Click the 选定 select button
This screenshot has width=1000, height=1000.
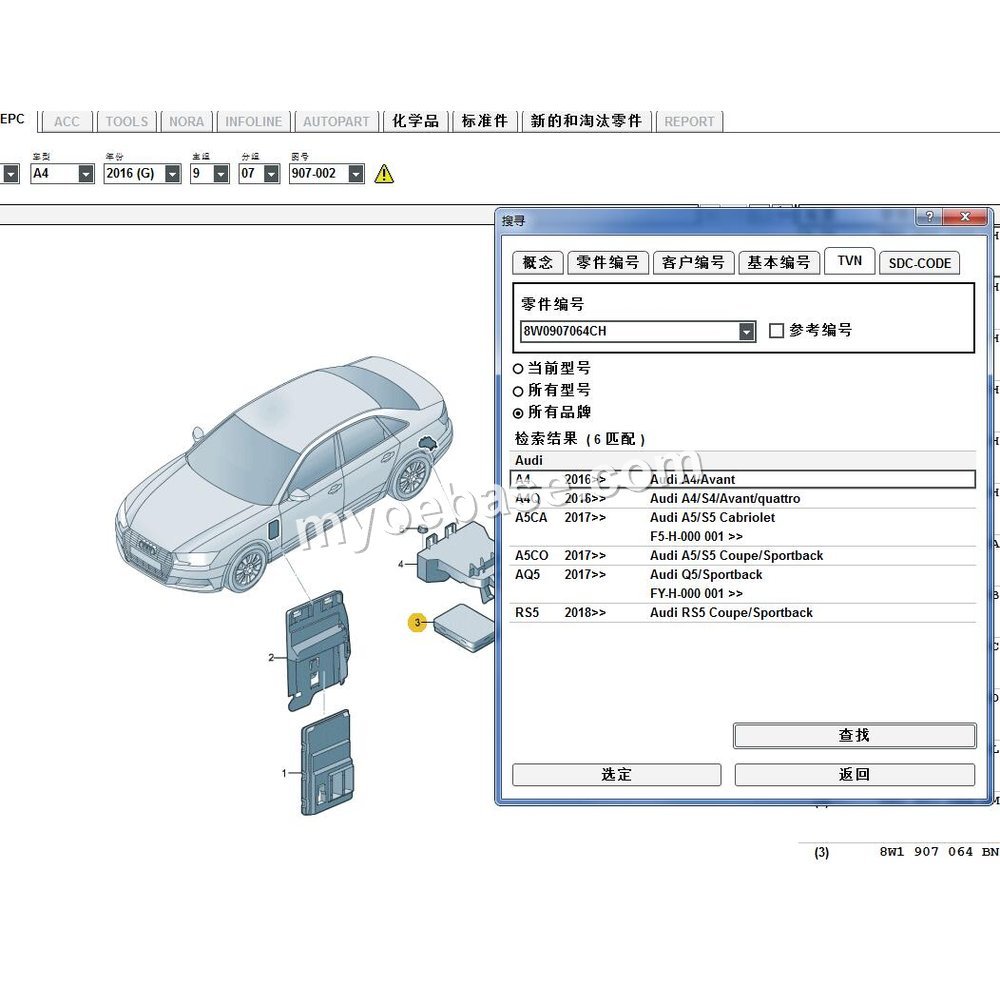(617, 775)
